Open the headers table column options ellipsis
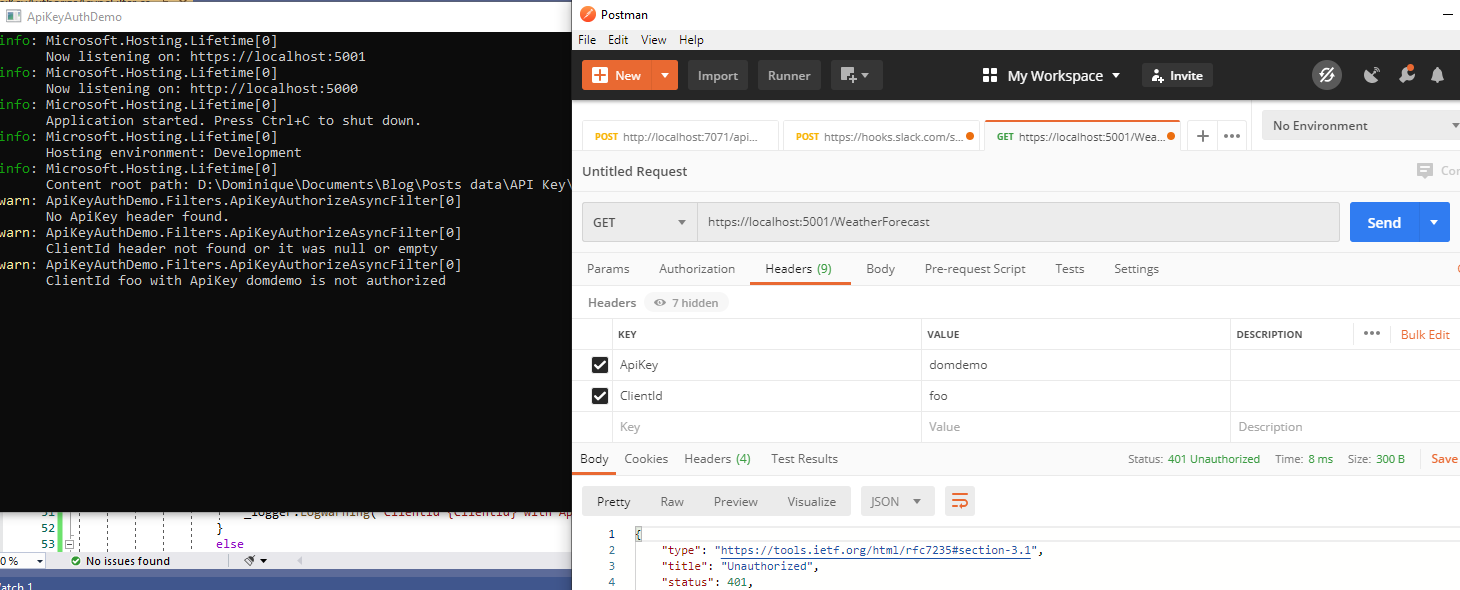Image resolution: width=1460 pixels, height=590 pixels. (x=1371, y=334)
